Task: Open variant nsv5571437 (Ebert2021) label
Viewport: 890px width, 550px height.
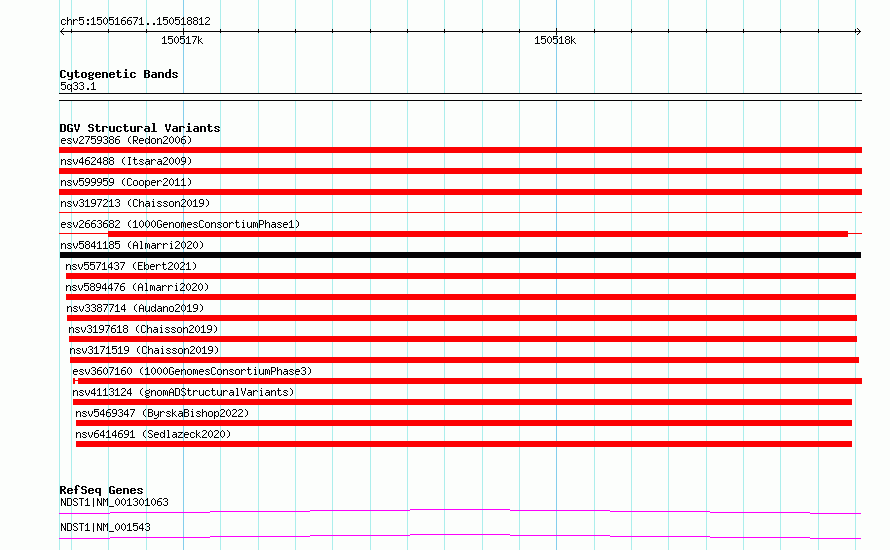Action: click(131, 266)
